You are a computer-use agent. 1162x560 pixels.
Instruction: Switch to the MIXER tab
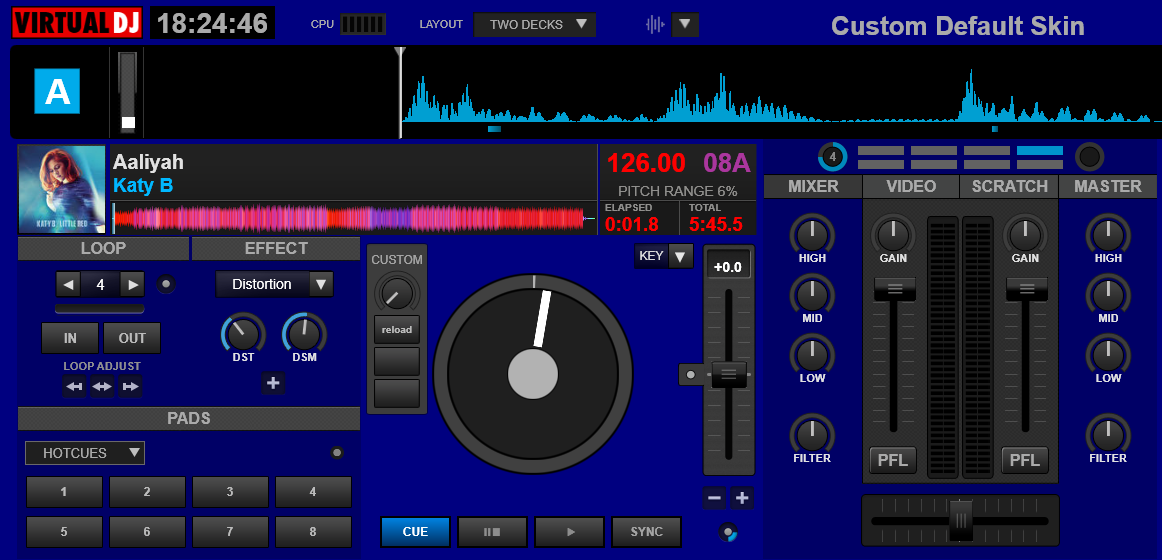[x=813, y=187]
